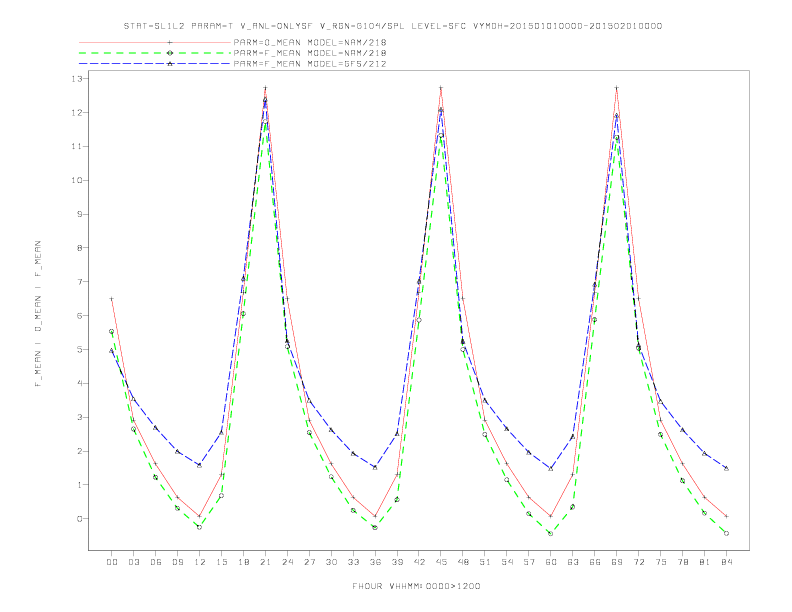
Task: Click the red solid legend line sample
Action: 155,42
